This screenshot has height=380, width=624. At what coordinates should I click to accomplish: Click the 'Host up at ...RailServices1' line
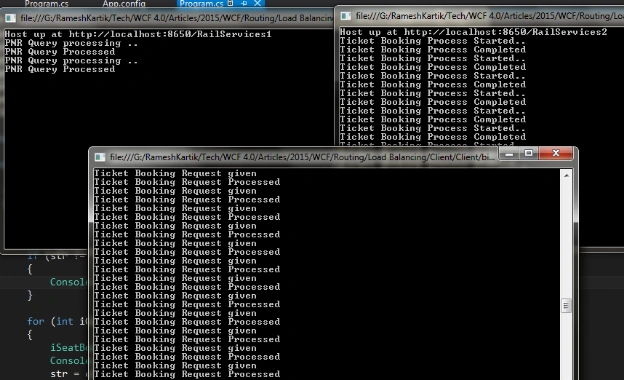coord(138,34)
